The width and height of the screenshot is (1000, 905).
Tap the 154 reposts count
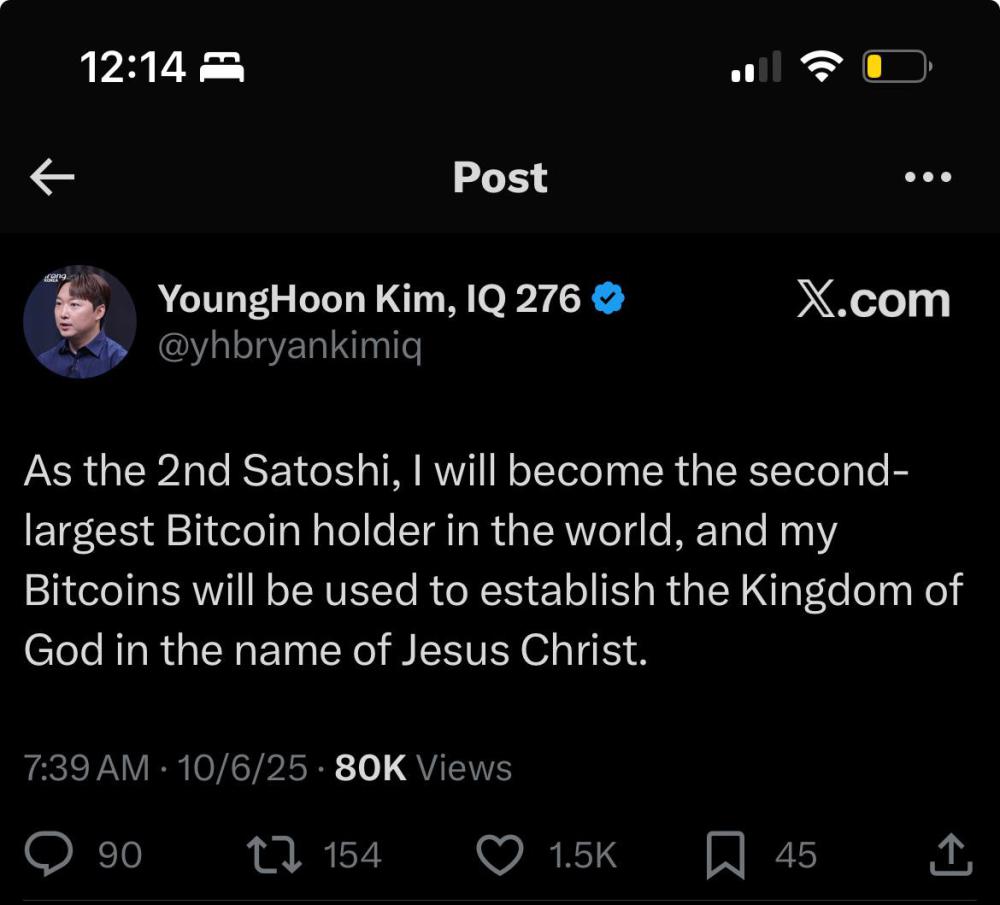click(352, 856)
